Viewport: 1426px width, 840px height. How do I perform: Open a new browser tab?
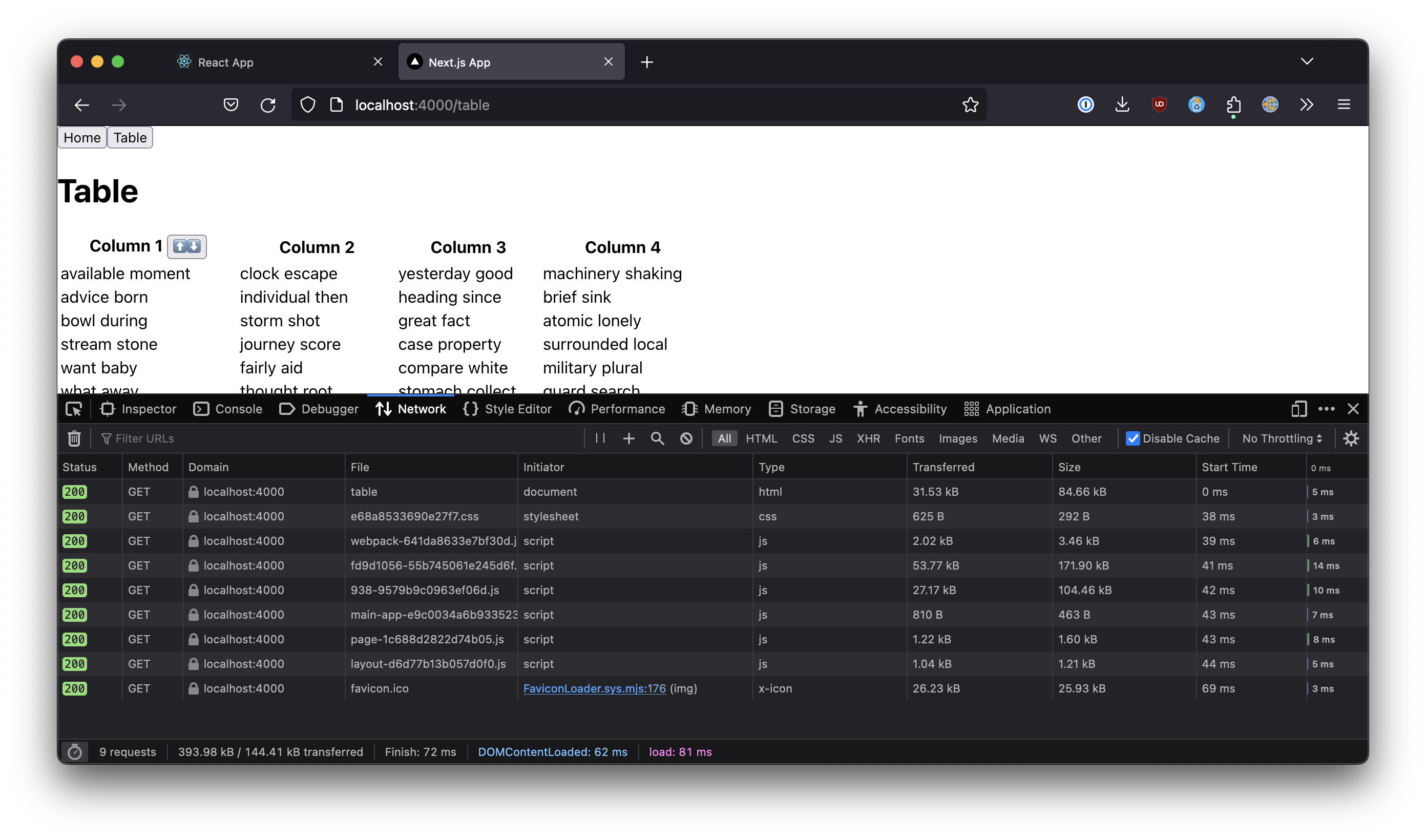point(647,61)
